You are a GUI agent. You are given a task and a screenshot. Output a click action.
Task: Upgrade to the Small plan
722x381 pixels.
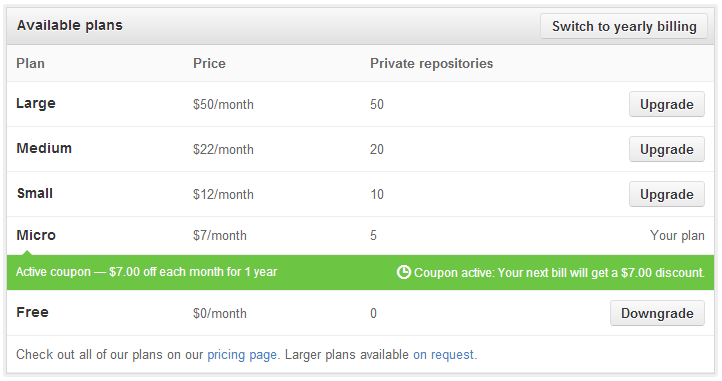tap(667, 194)
